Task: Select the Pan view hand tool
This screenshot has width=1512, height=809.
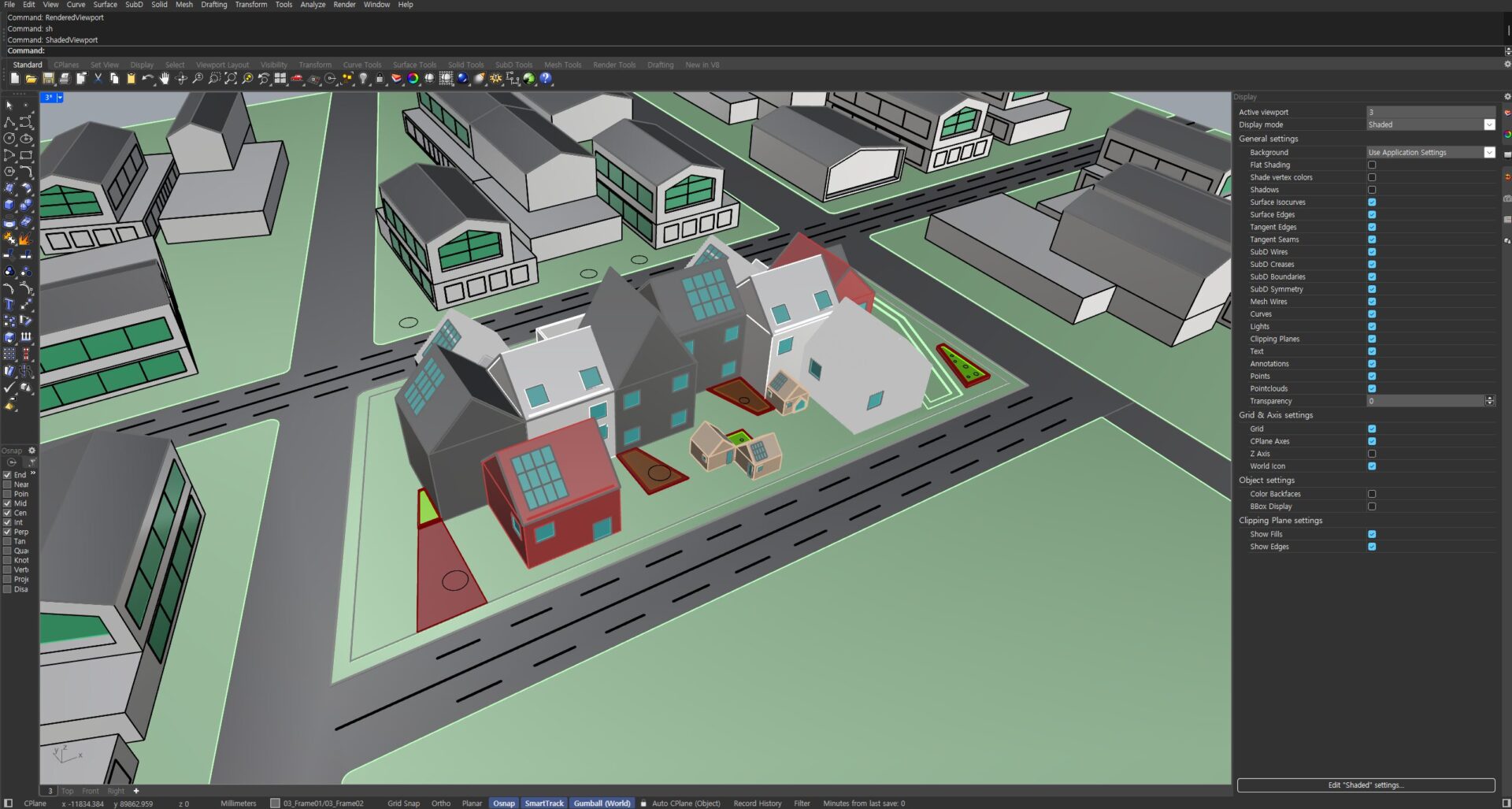Action: coord(165,79)
